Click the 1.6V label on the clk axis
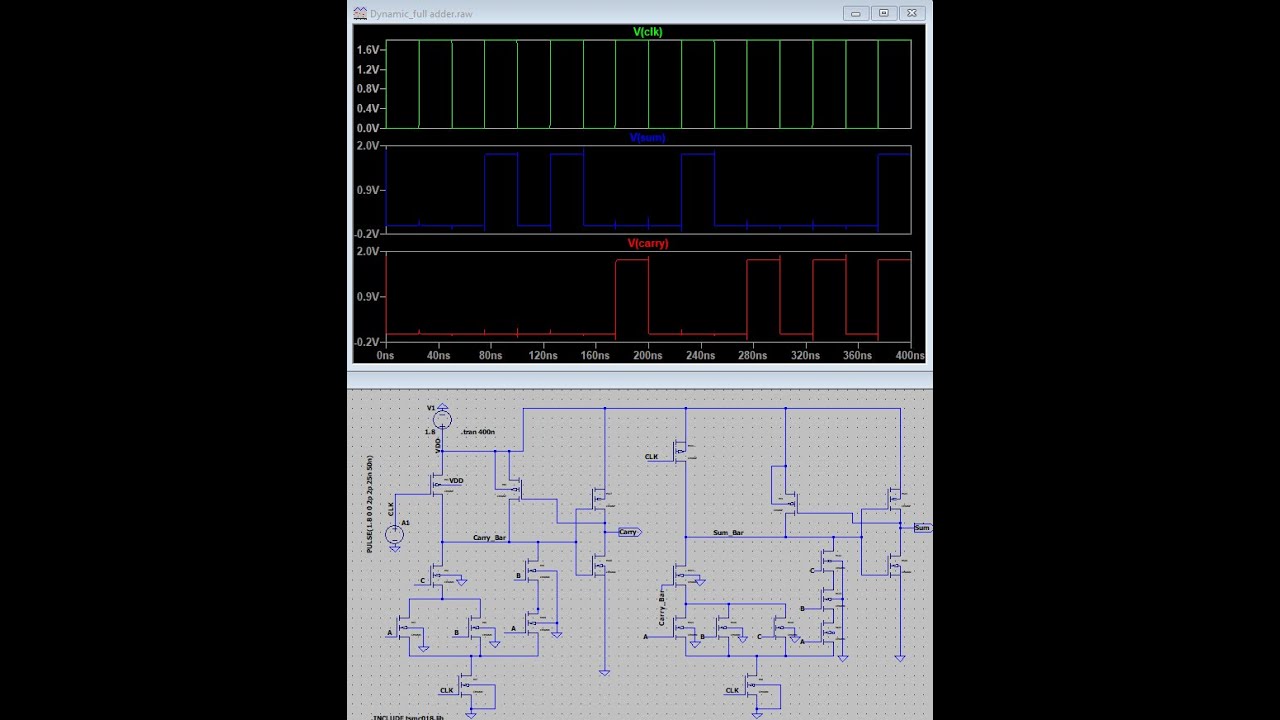The height and width of the screenshot is (720, 1280). pos(368,50)
